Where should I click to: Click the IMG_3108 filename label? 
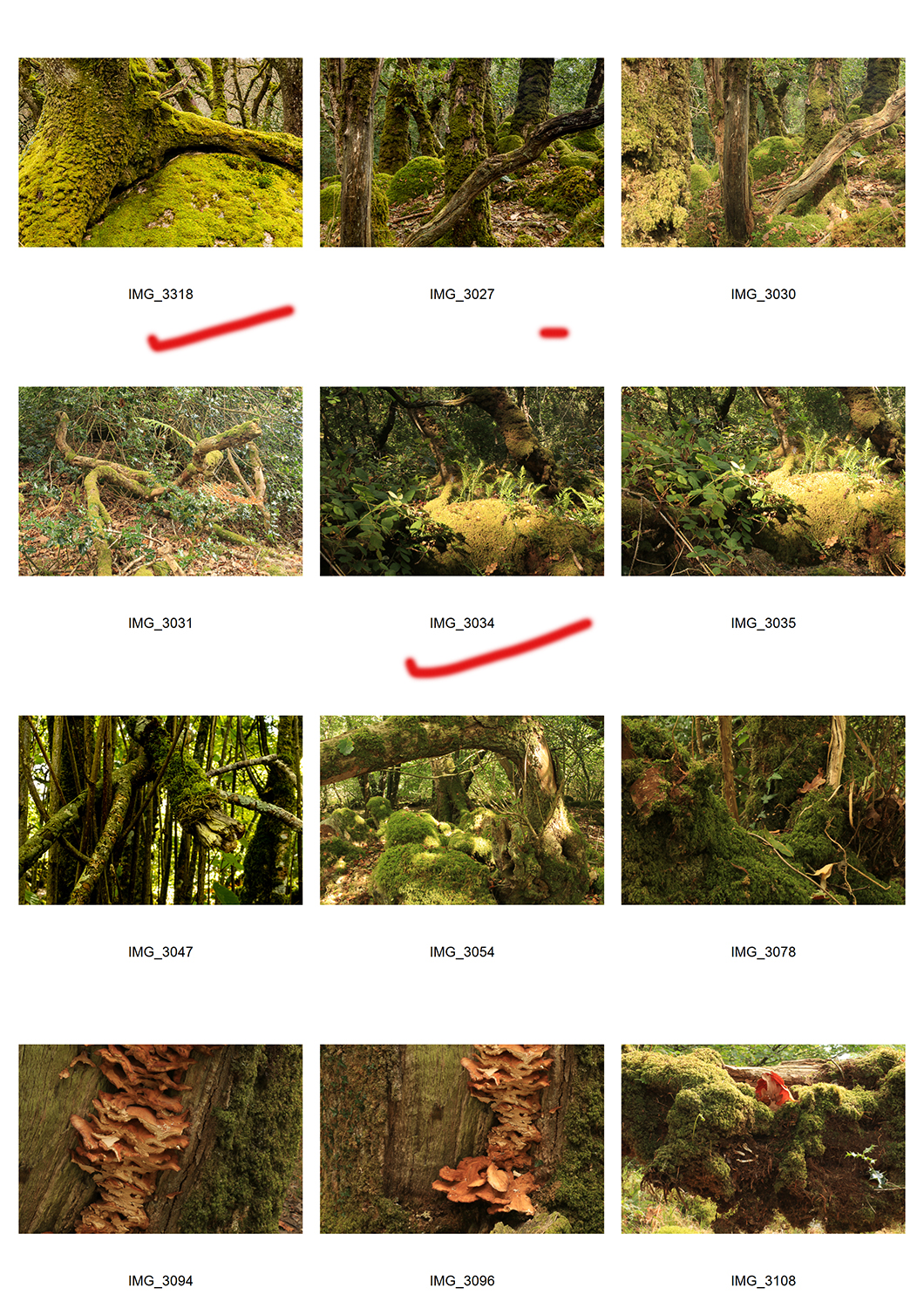pos(764,1281)
